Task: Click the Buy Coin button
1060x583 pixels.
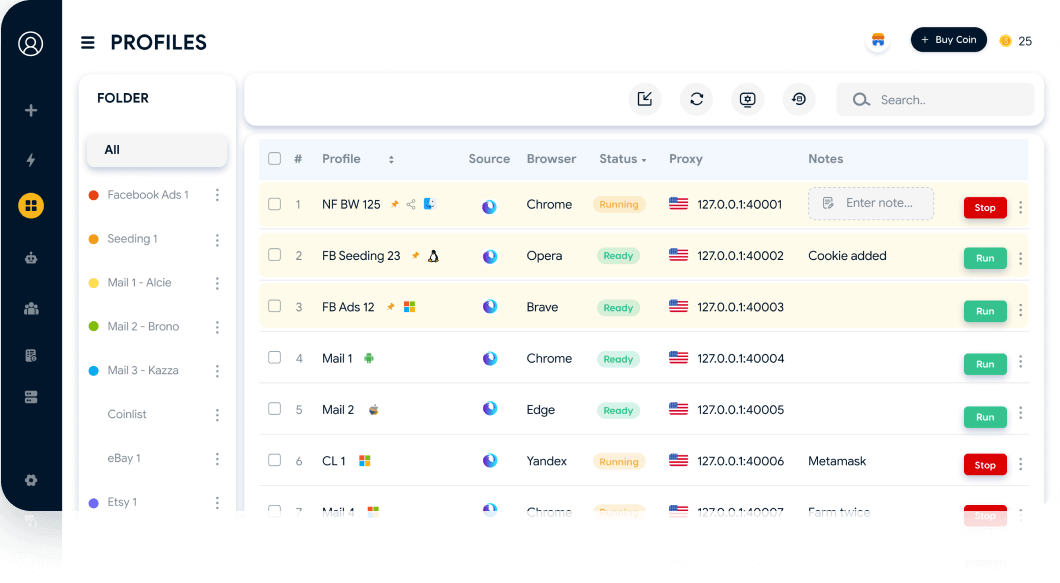Action: point(948,40)
